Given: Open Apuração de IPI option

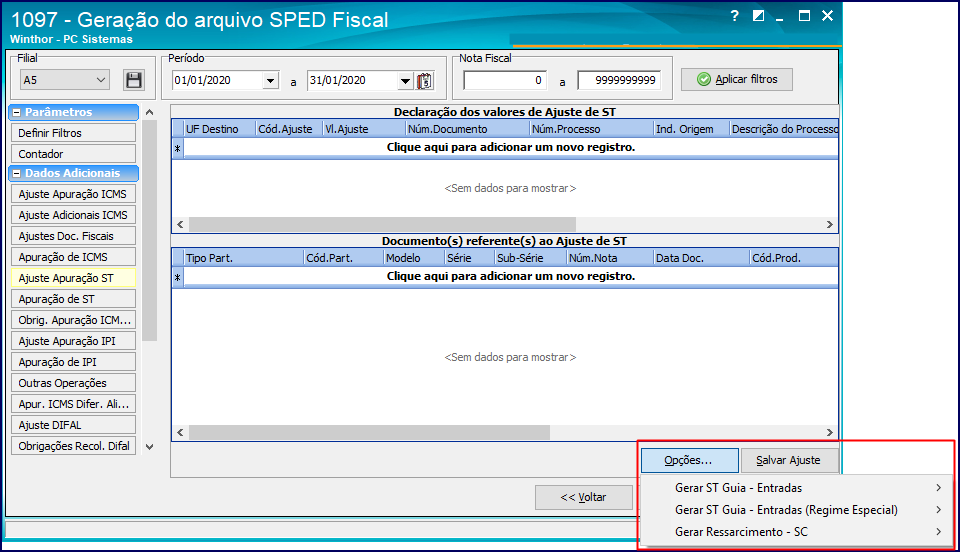Looking at the screenshot, I should 73,362.
